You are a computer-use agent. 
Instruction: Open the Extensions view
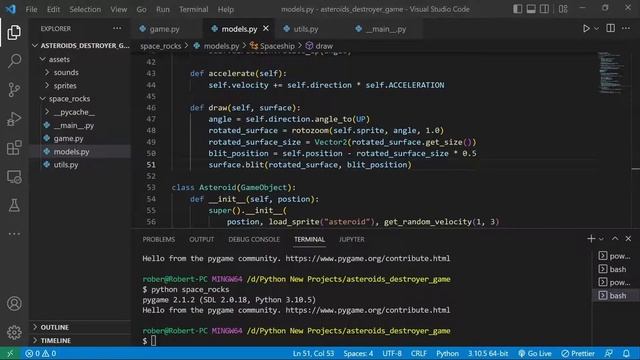click(x=14, y=148)
